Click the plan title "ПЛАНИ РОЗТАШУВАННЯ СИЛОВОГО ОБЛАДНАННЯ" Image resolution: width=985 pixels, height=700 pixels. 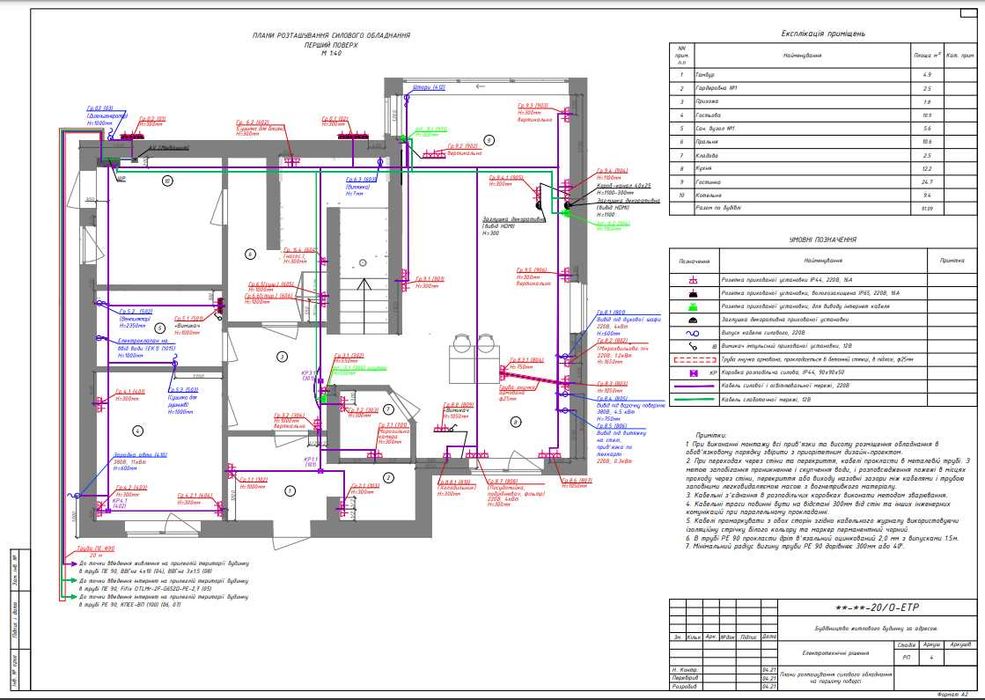[331, 36]
